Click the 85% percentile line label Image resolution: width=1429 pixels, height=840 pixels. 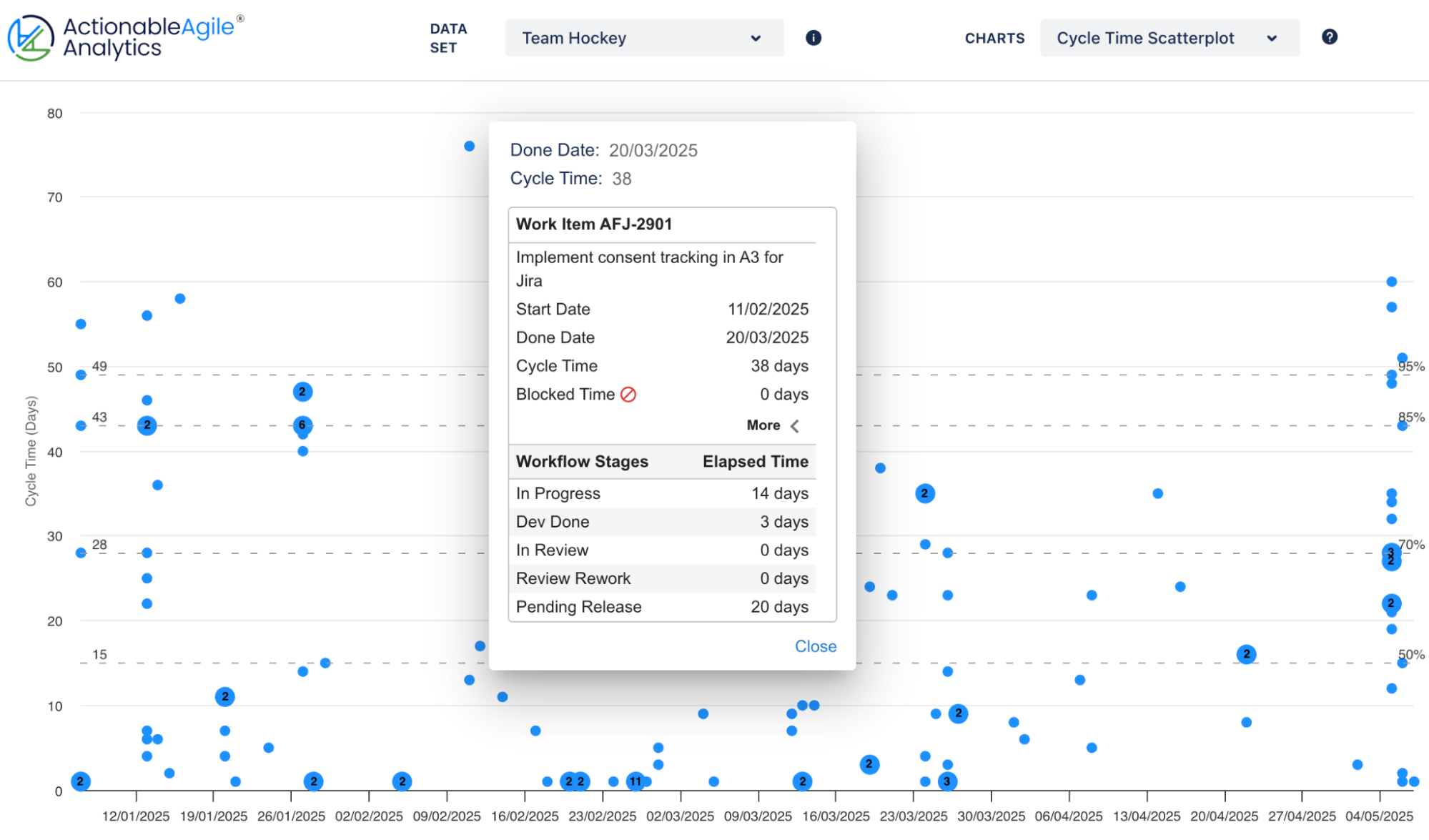[1411, 417]
